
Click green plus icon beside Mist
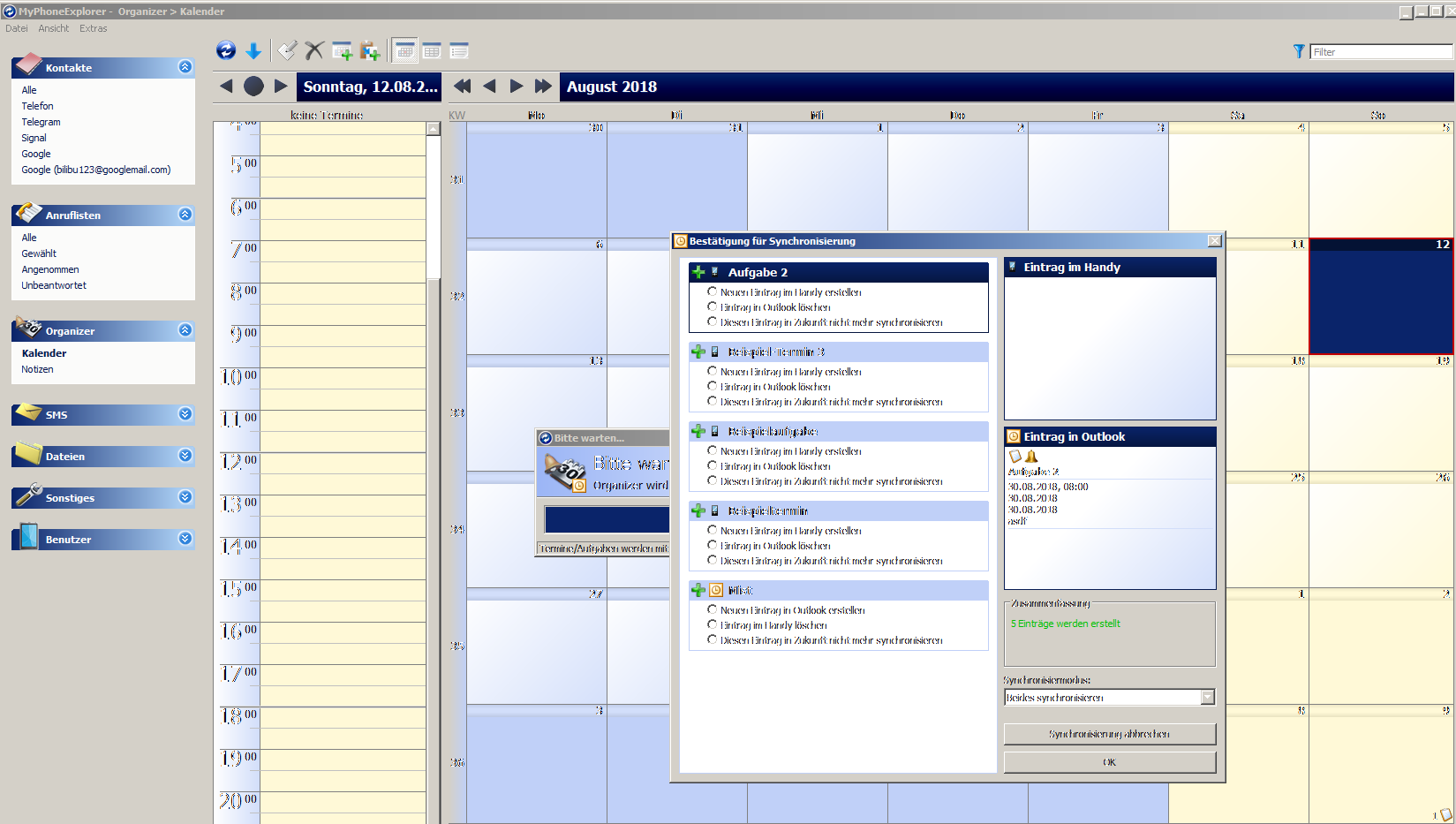point(698,590)
